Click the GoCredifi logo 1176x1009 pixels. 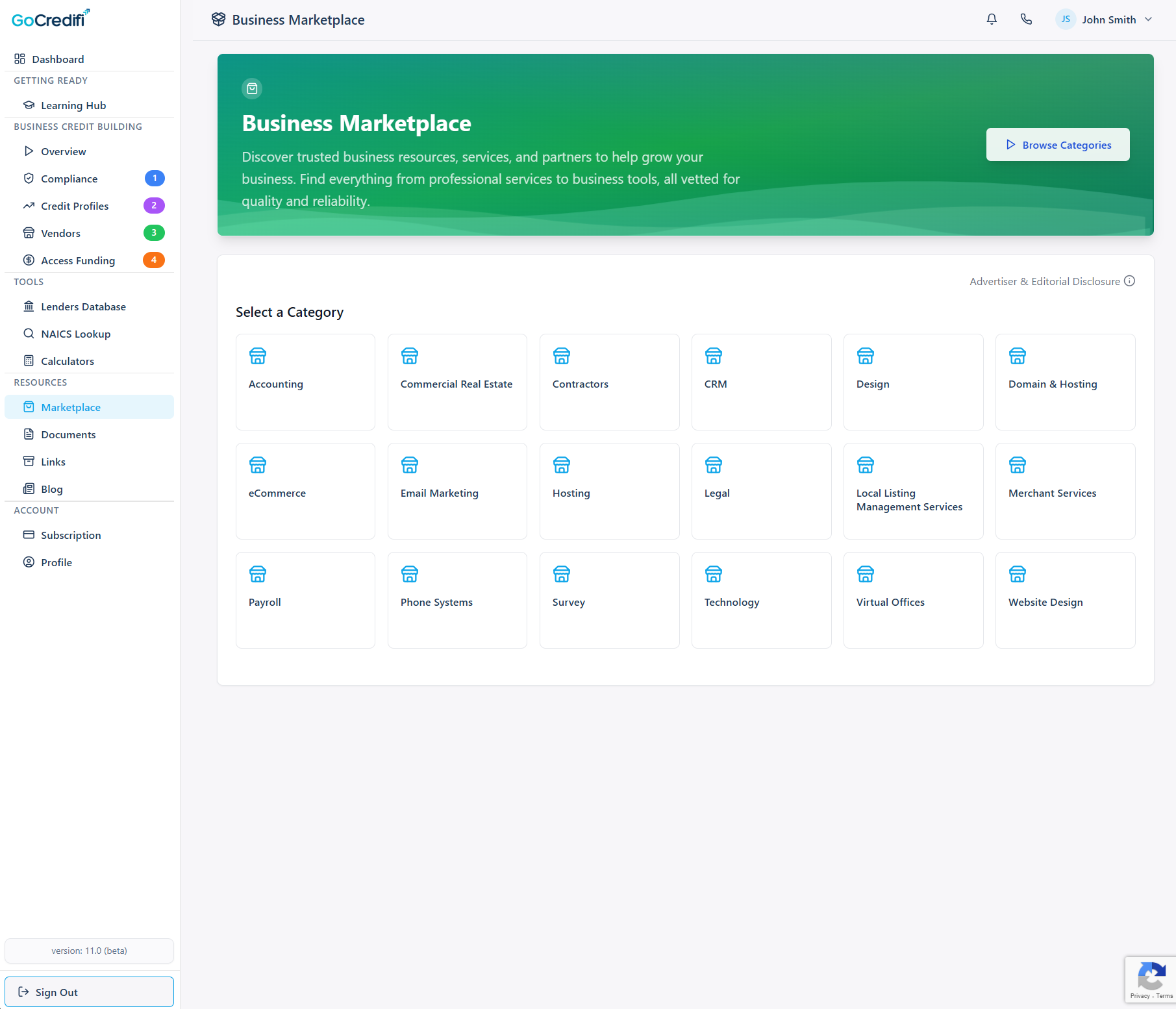(x=51, y=19)
